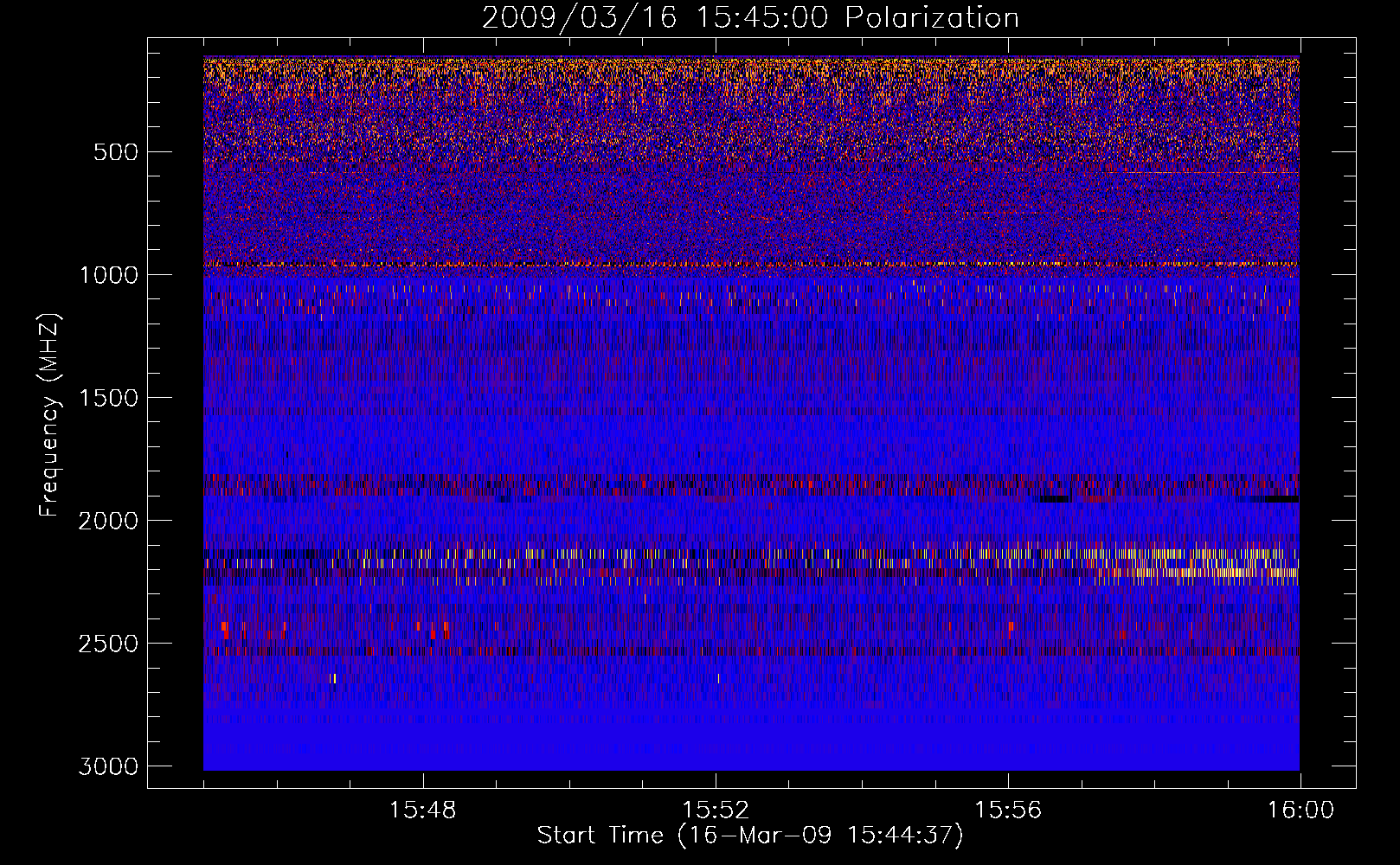Click the 2000 frequency tick label
Image resolution: width=1400 pixels, height=865 pixels.
point(108,521)
